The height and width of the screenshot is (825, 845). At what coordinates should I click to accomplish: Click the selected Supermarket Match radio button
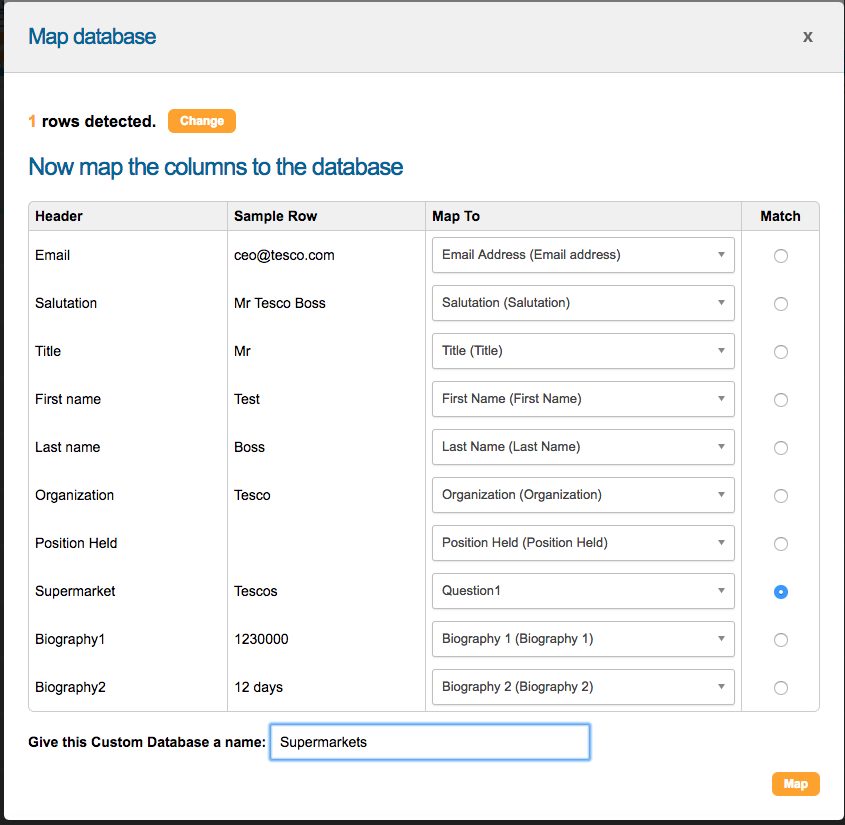click(x=781, y=592)
